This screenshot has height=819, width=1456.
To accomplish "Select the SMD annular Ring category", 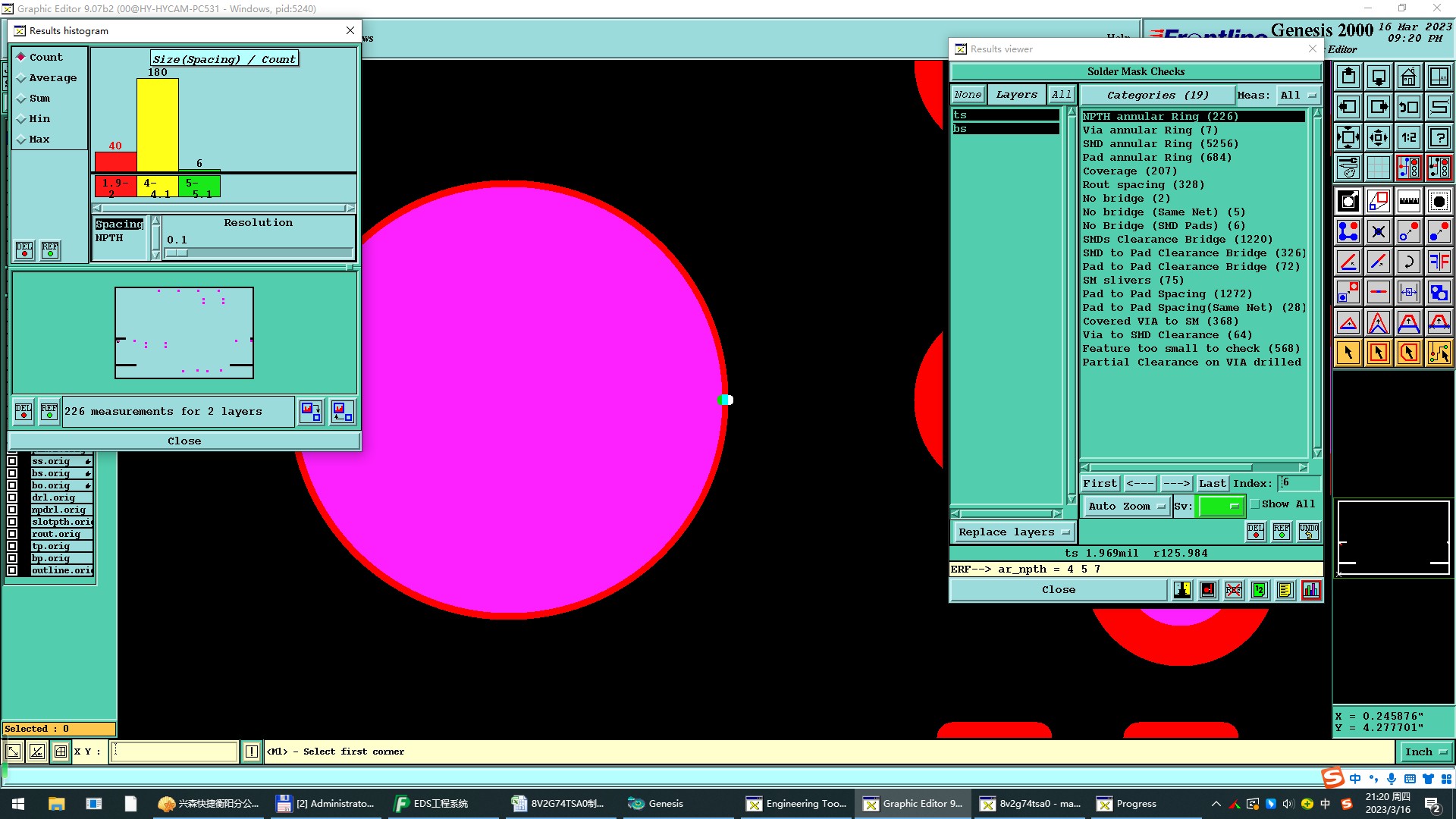I will [x=1159, y=144].
